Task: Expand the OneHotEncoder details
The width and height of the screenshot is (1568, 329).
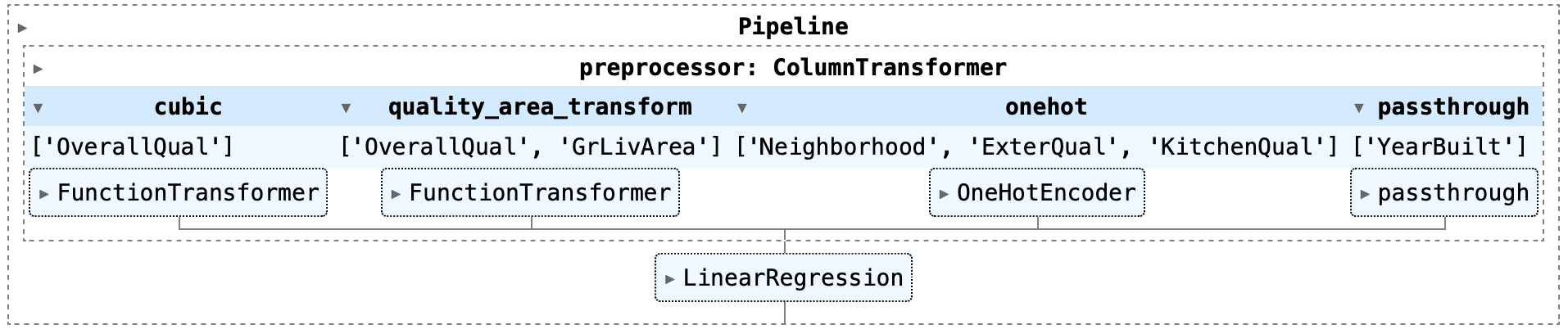Action: coord(1036,193)
